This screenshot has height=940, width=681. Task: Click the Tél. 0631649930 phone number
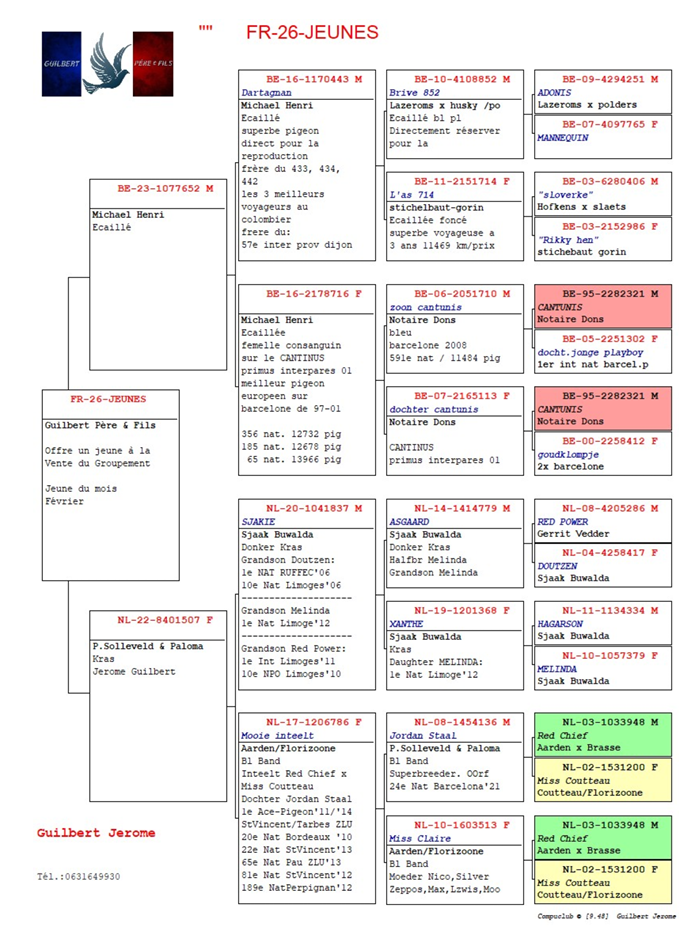78,876
